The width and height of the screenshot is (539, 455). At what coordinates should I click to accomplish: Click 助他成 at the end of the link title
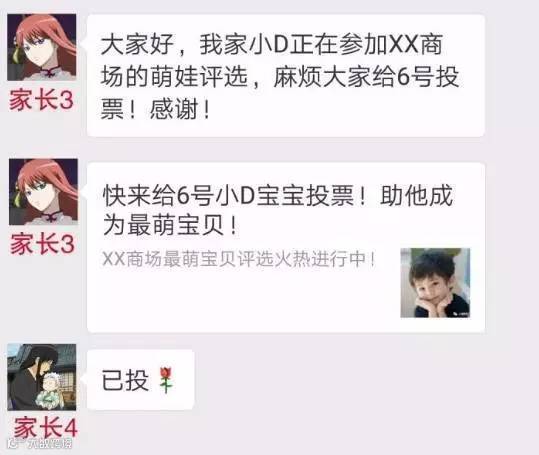(x=416, y=196)
